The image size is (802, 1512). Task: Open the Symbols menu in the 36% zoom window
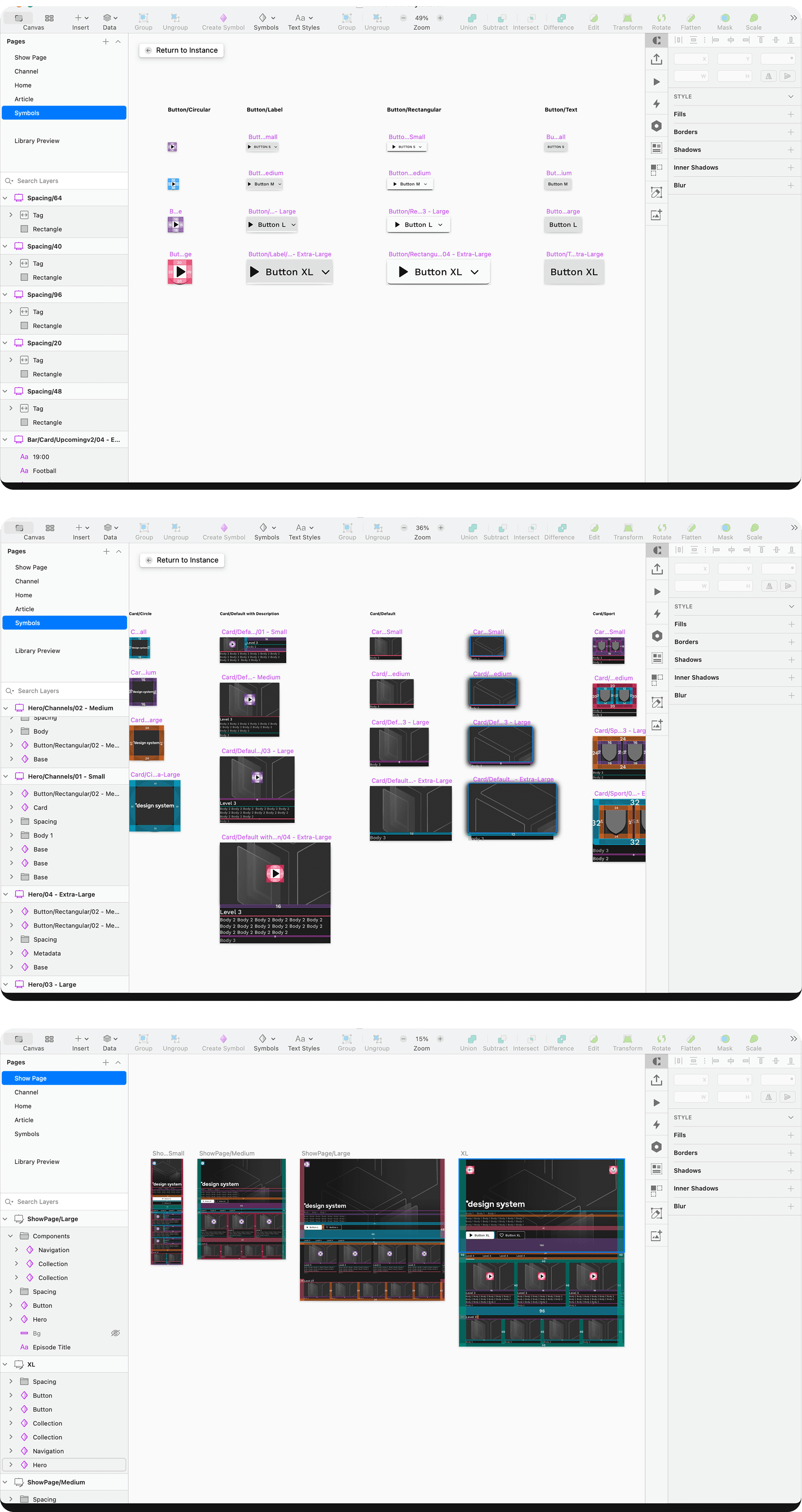tap(266, 528)
